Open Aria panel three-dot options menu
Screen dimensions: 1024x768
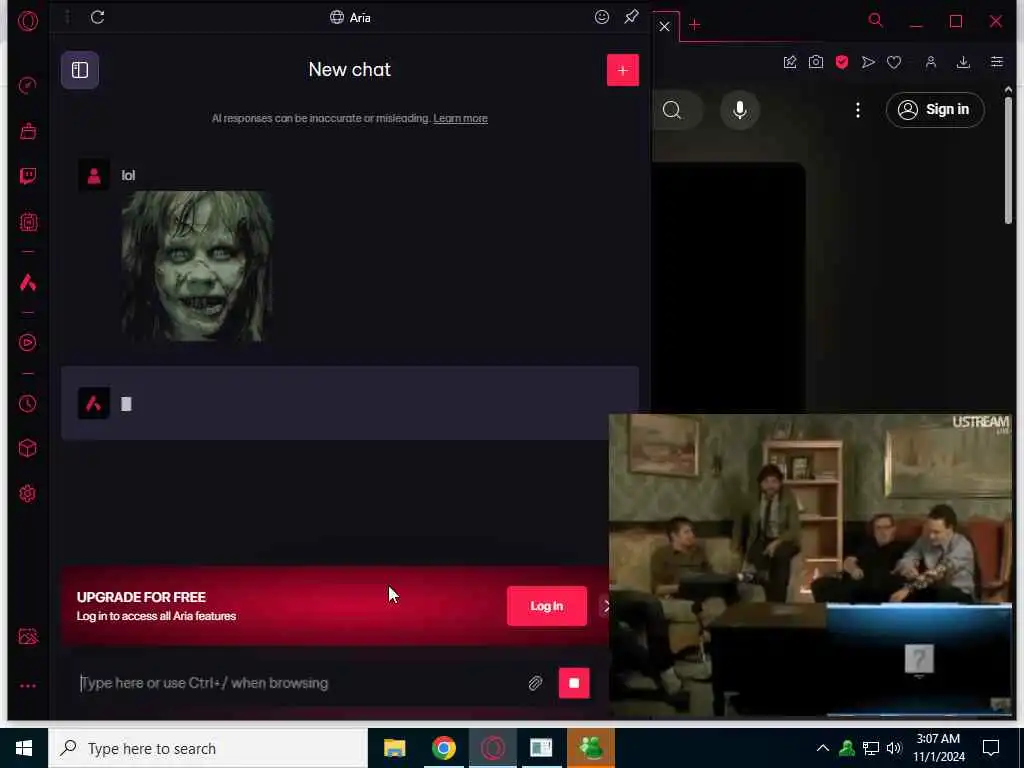[x=67, y=17]
